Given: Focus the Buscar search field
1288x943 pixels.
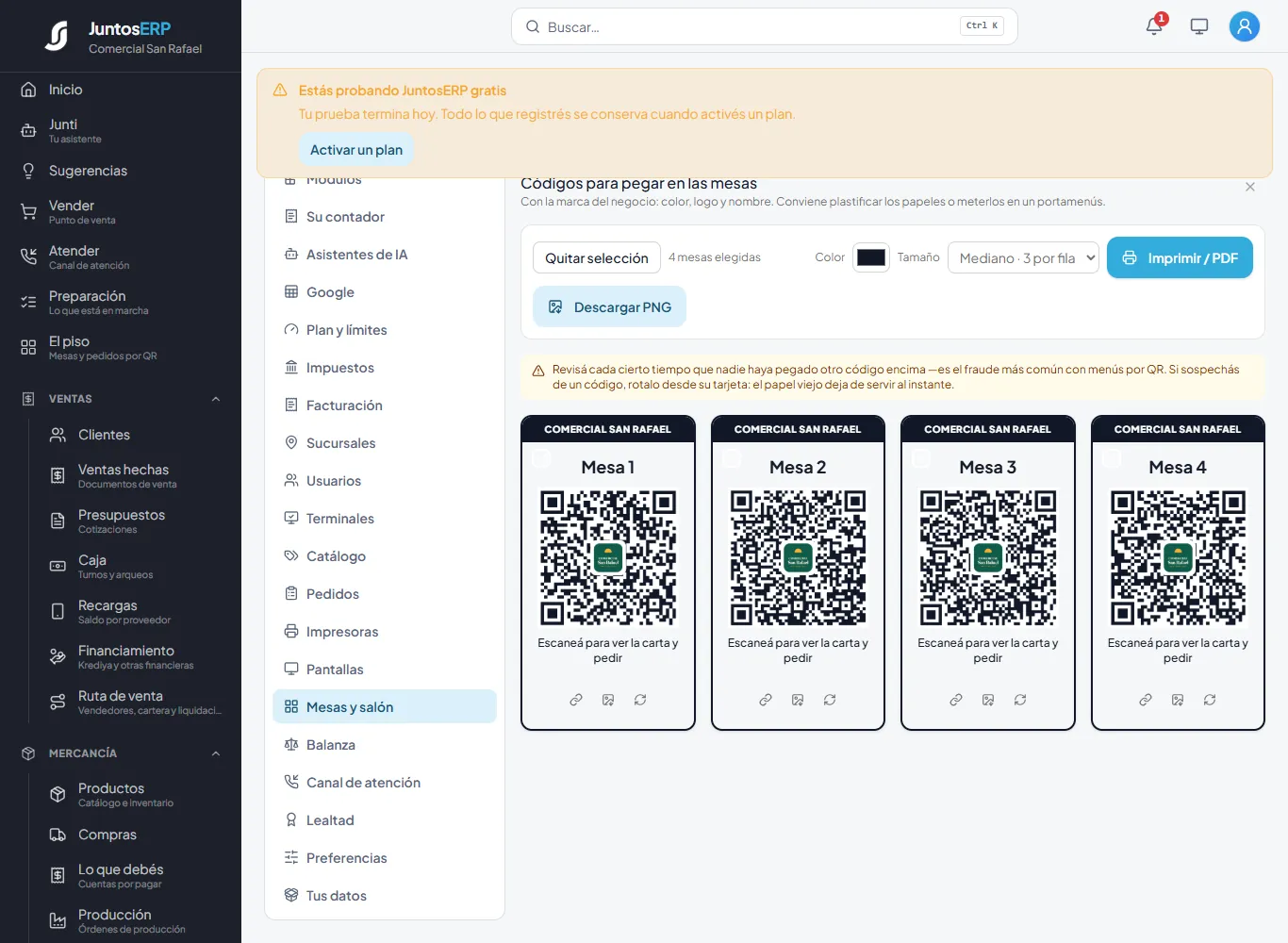Looking at the screenshot, I should tap(765, 26).
